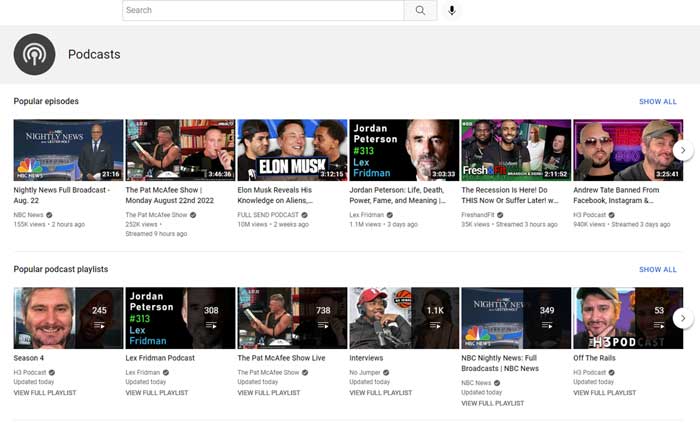
Task: Open Off The Rails playlist thumbnail, 53 videos
Action: click(x=628, y=318)
